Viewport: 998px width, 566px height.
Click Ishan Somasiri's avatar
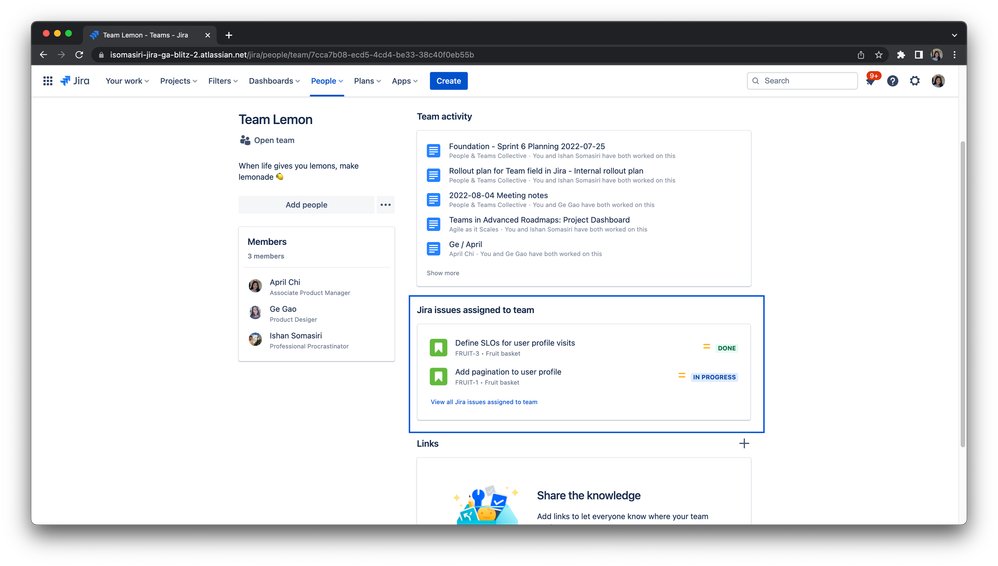pos(255,339)
